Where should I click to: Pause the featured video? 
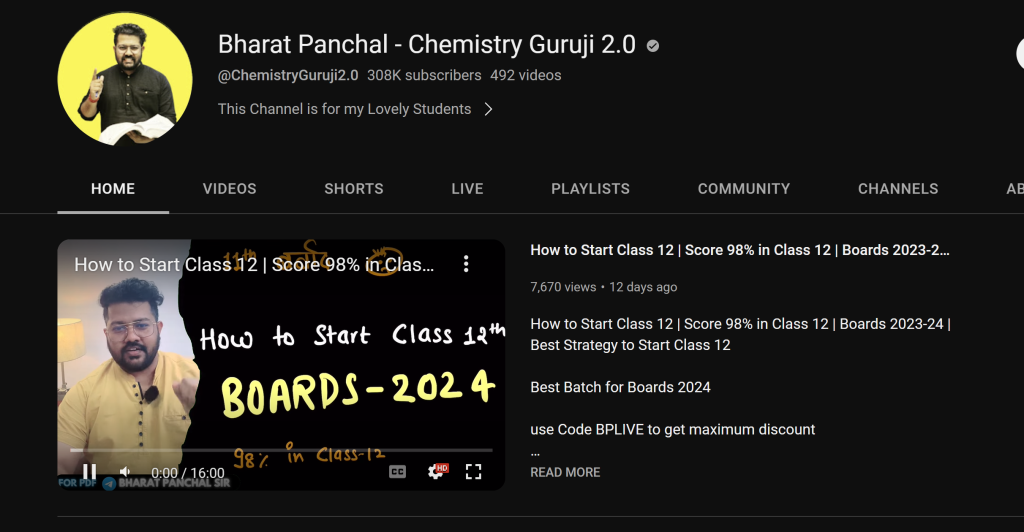point(89,472)
